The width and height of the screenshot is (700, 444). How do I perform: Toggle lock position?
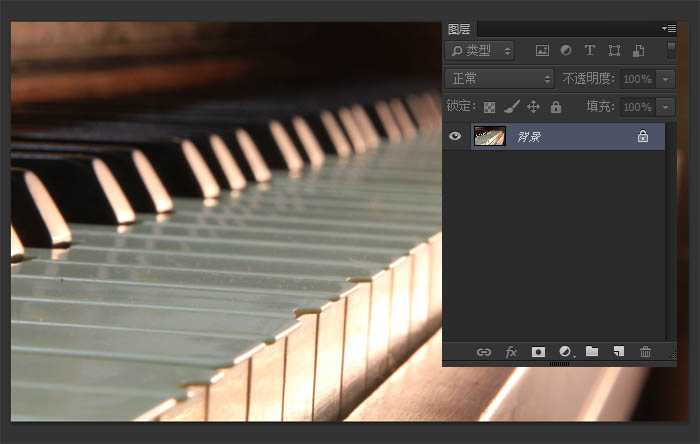(533, 107)
